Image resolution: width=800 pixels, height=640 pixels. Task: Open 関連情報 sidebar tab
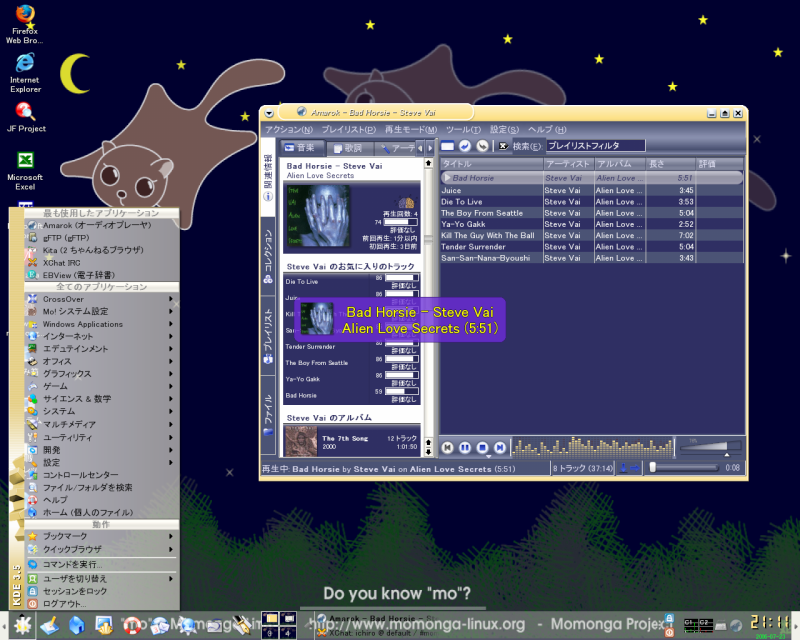(x=268, y=178)
